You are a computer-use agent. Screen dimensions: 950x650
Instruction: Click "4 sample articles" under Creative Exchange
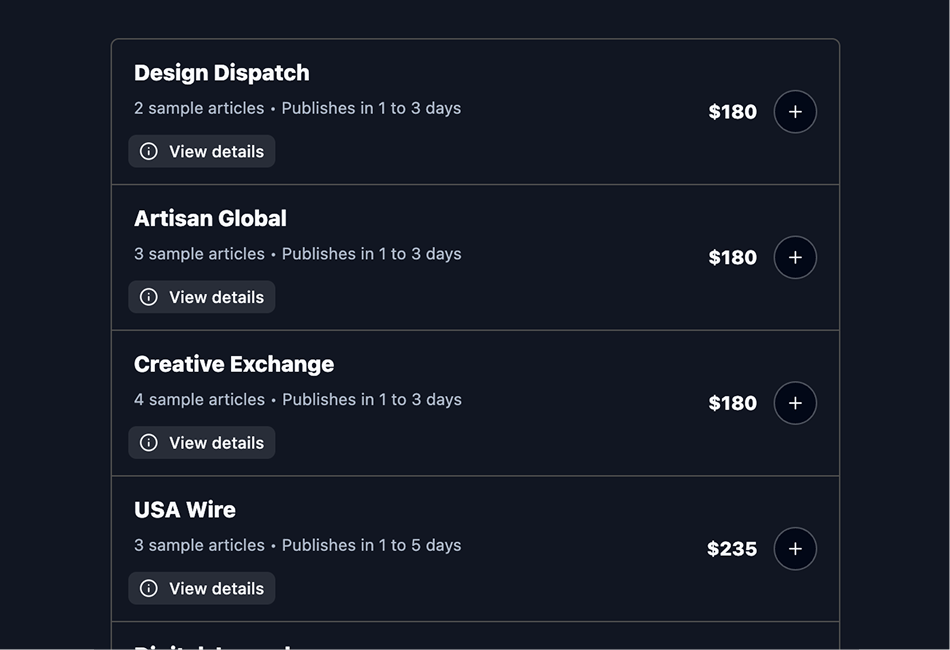tap(199, 400)
